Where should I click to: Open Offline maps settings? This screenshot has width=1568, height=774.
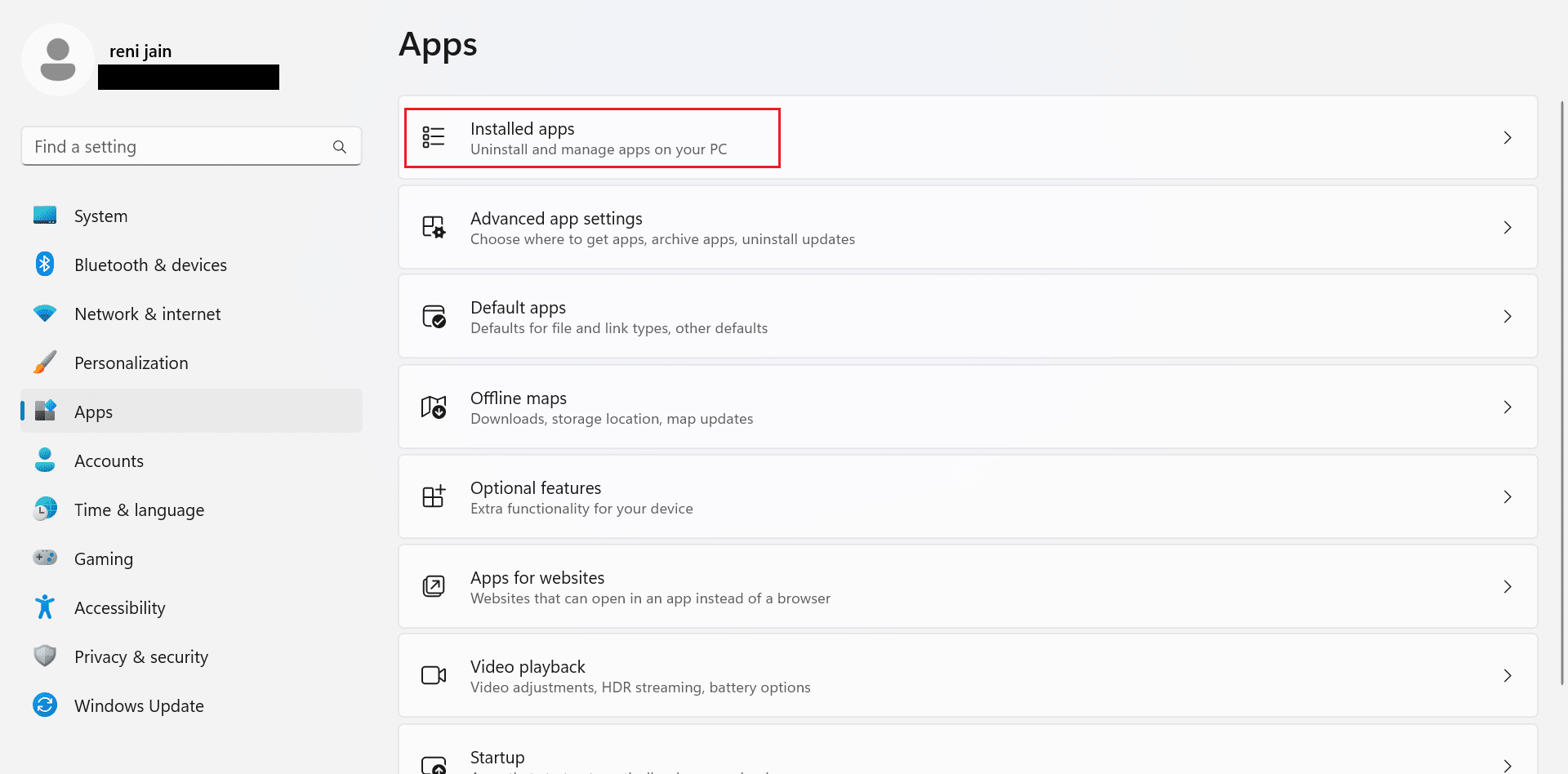click(x=968, y=407)
